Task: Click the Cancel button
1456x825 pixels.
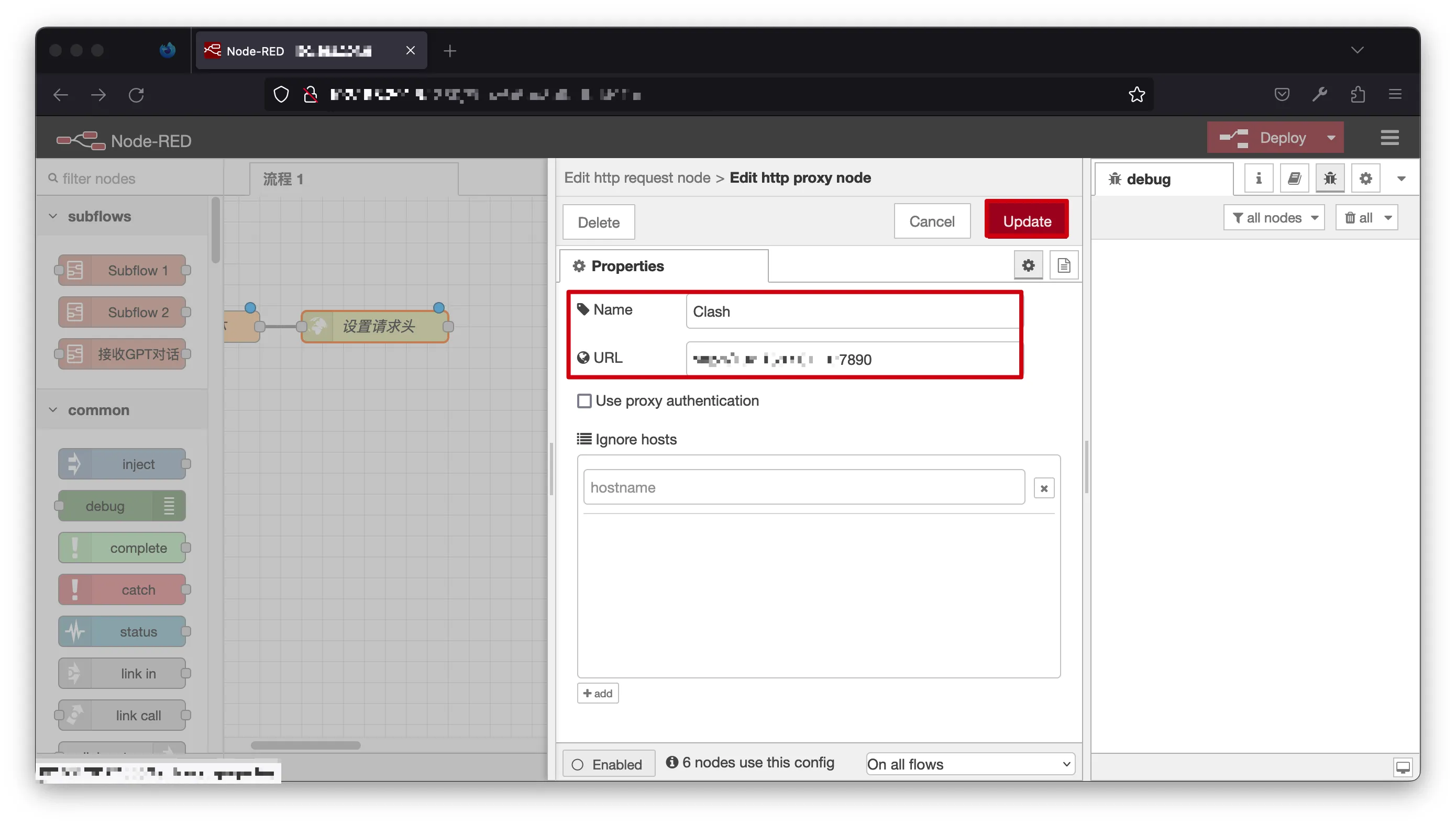Action: (x=931, y=221)
